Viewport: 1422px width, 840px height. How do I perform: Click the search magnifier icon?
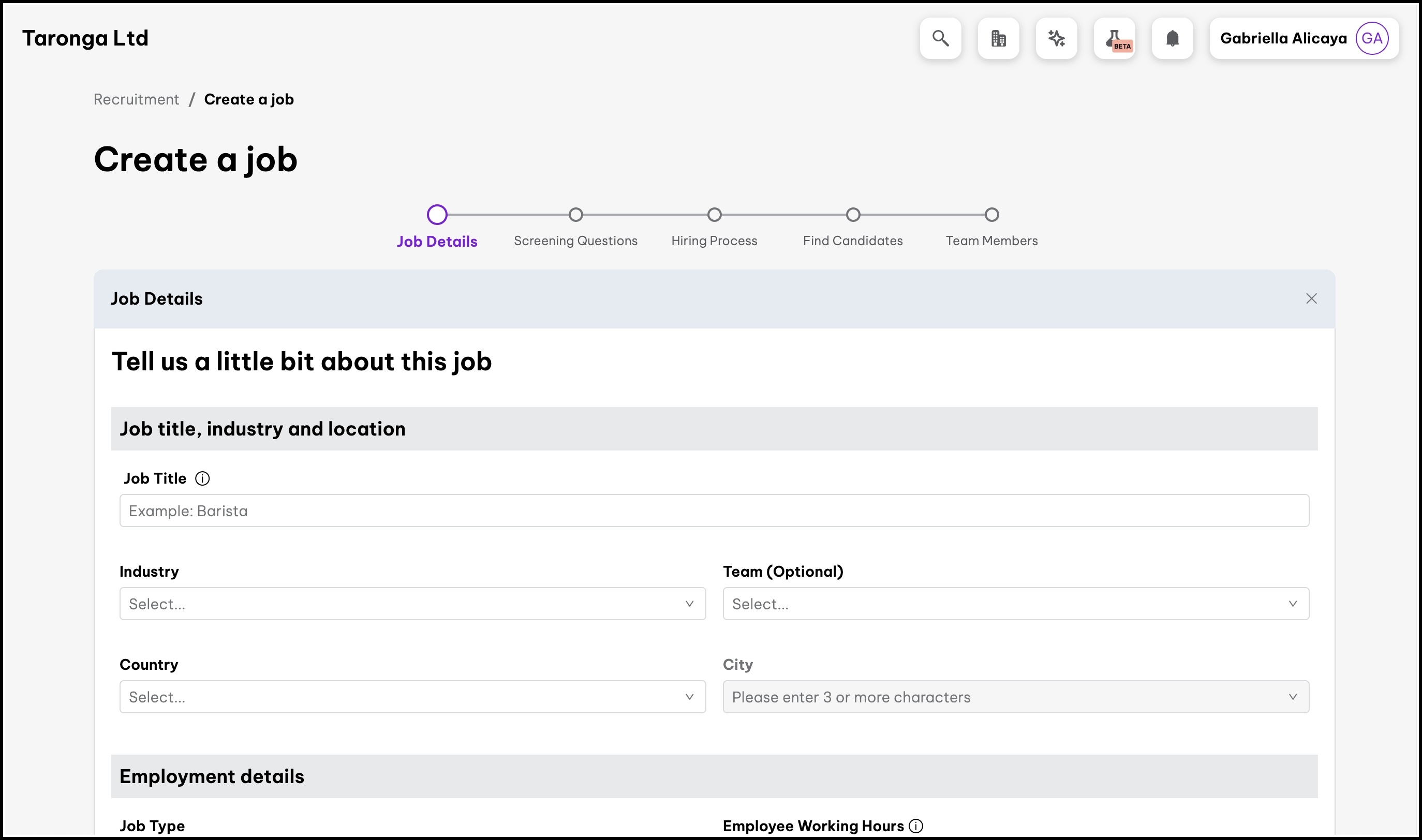point(940,38)
